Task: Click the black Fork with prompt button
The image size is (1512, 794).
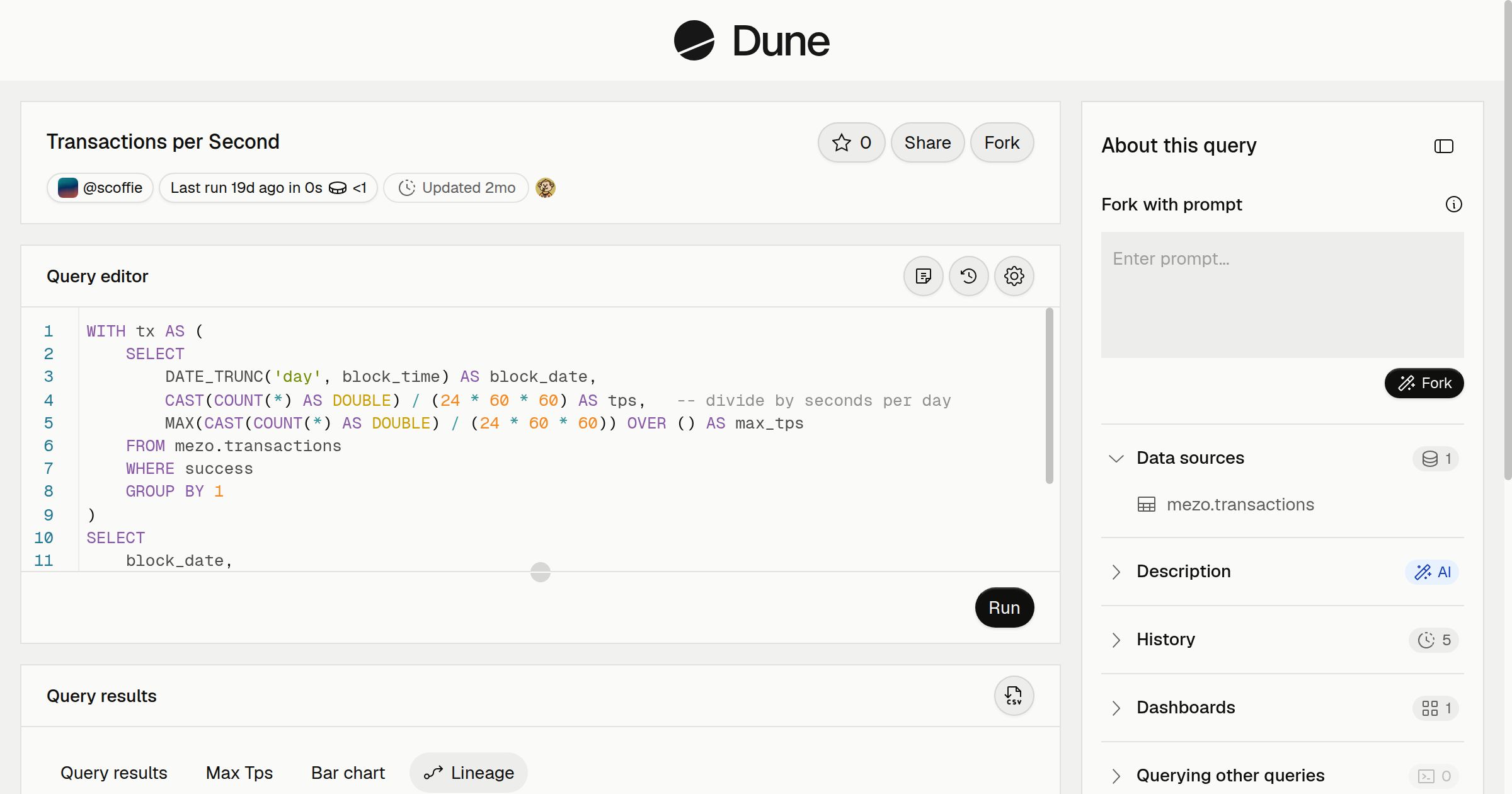Action: point(1424,383)
